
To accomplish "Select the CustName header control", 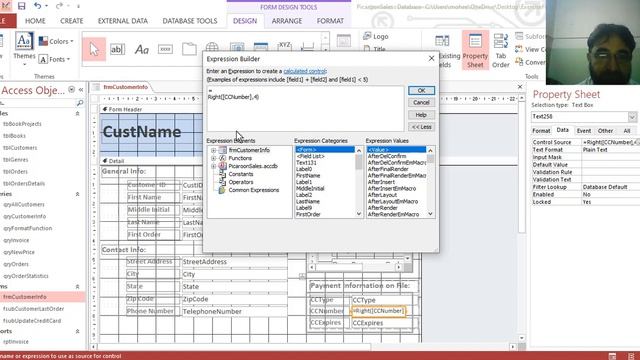I will pos(151,132).
